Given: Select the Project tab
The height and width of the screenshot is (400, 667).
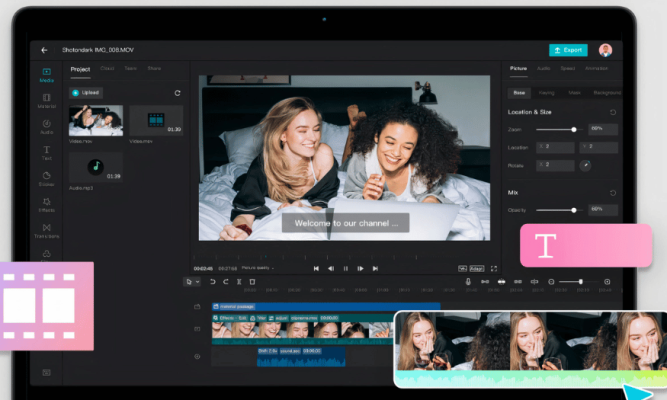Looking at the screenshot, I should [x=80, y=68].
